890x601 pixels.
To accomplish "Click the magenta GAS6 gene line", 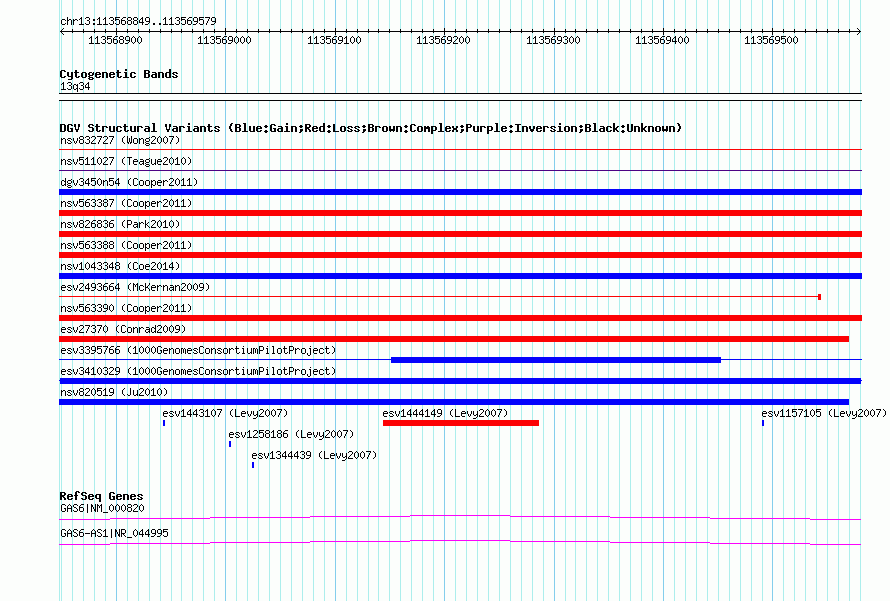I will 460,518.
